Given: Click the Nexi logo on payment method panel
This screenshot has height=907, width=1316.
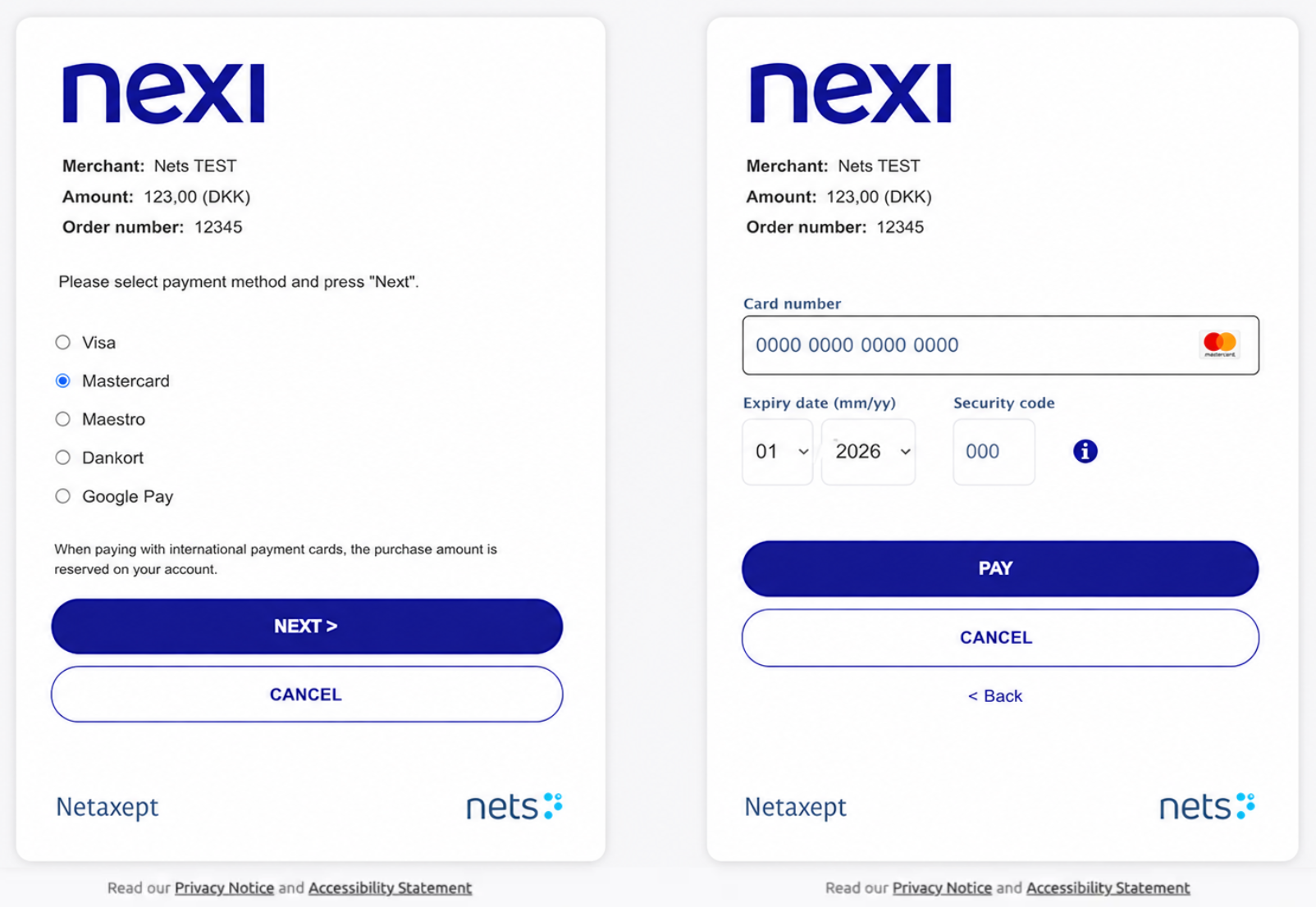Looking at the screenshot, I should point(164,93).
